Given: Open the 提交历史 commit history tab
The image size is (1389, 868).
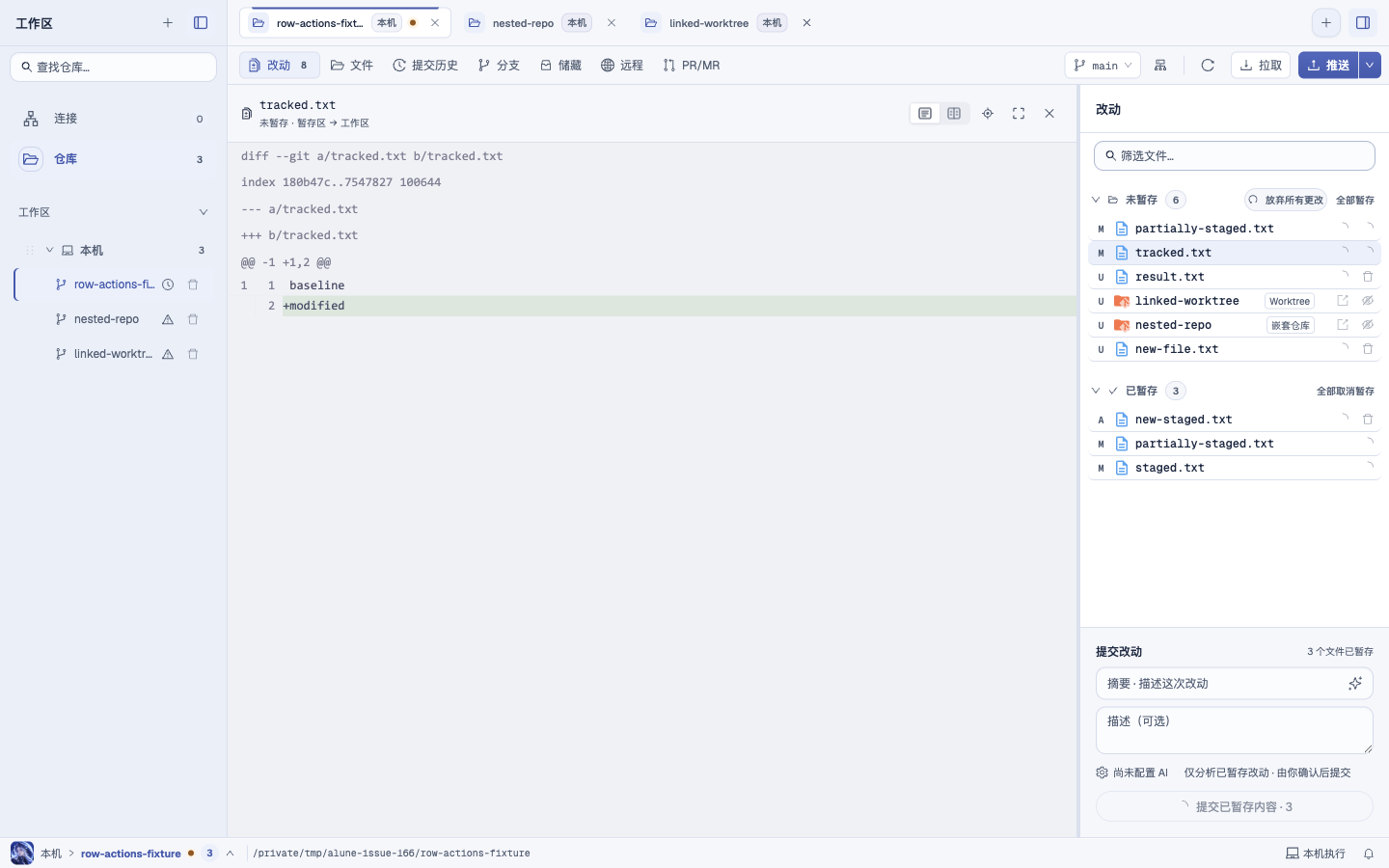Looking at the screenshot, I should pyautogui.click(x=425, y=66).
